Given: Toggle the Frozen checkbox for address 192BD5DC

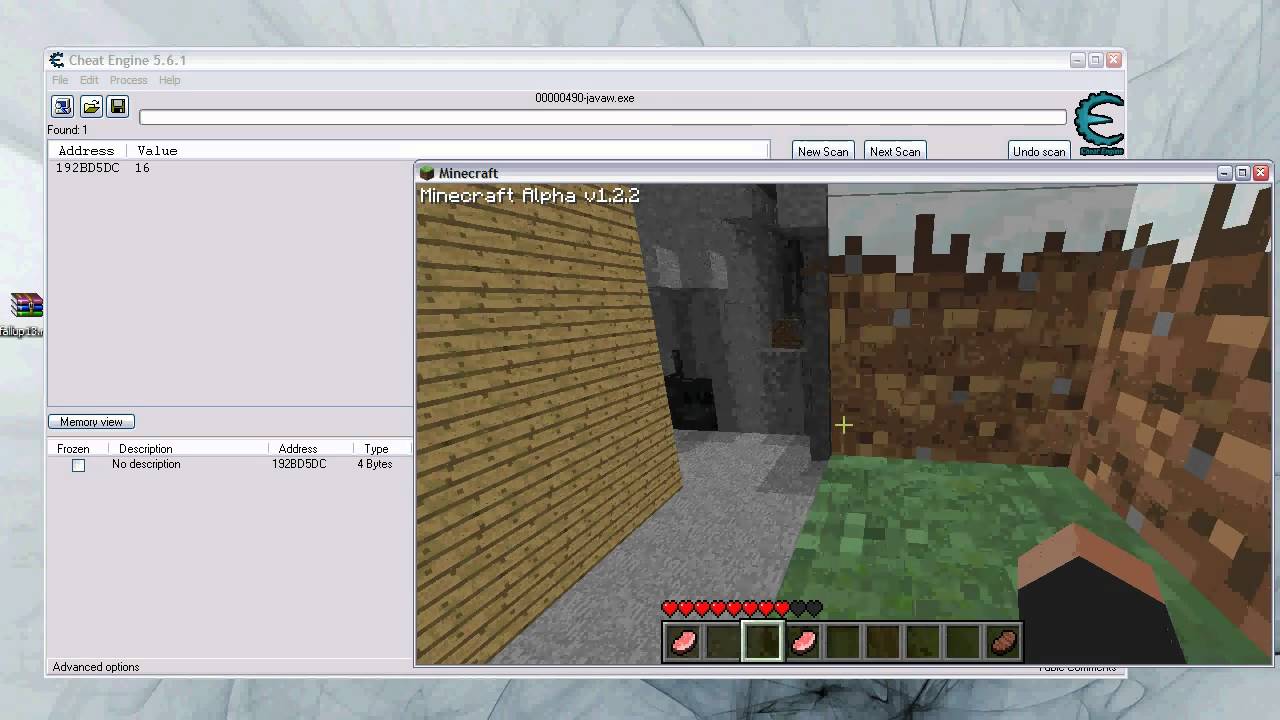Looking at the screenshot, I should click(78, 465).
